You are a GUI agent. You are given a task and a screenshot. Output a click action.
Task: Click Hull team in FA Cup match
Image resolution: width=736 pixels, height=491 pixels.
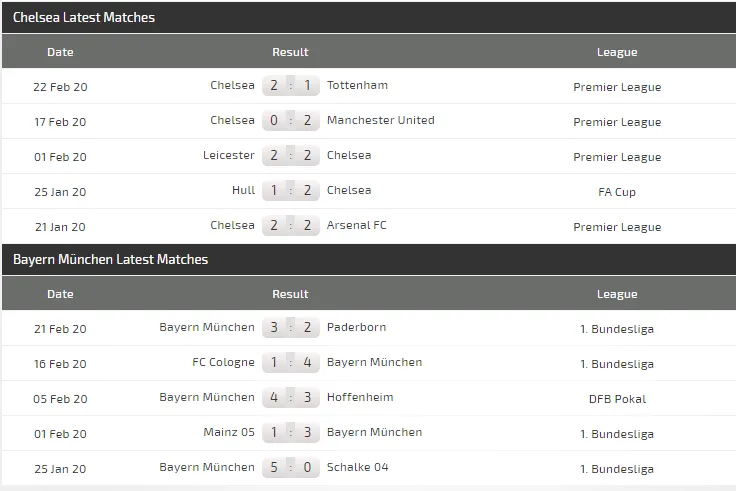click(243, 191)
